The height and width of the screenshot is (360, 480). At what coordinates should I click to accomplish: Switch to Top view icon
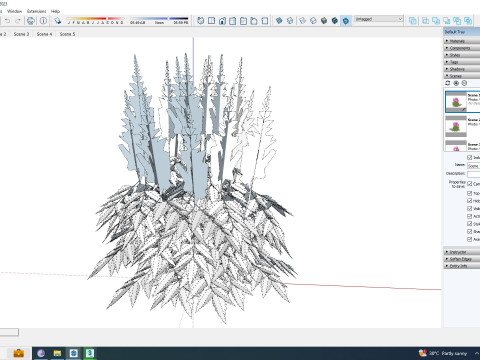click(x=211, y=21)
